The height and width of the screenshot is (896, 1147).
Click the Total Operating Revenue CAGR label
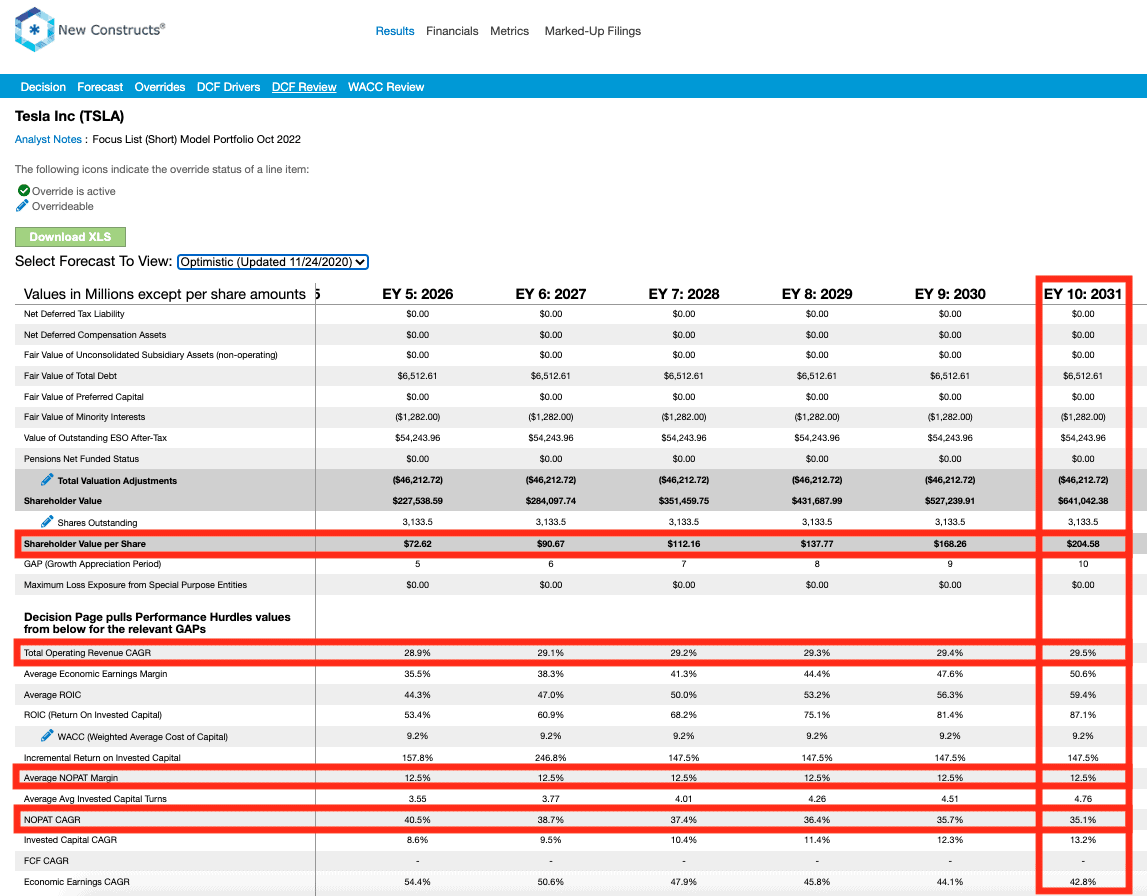(x=87, y=652)
